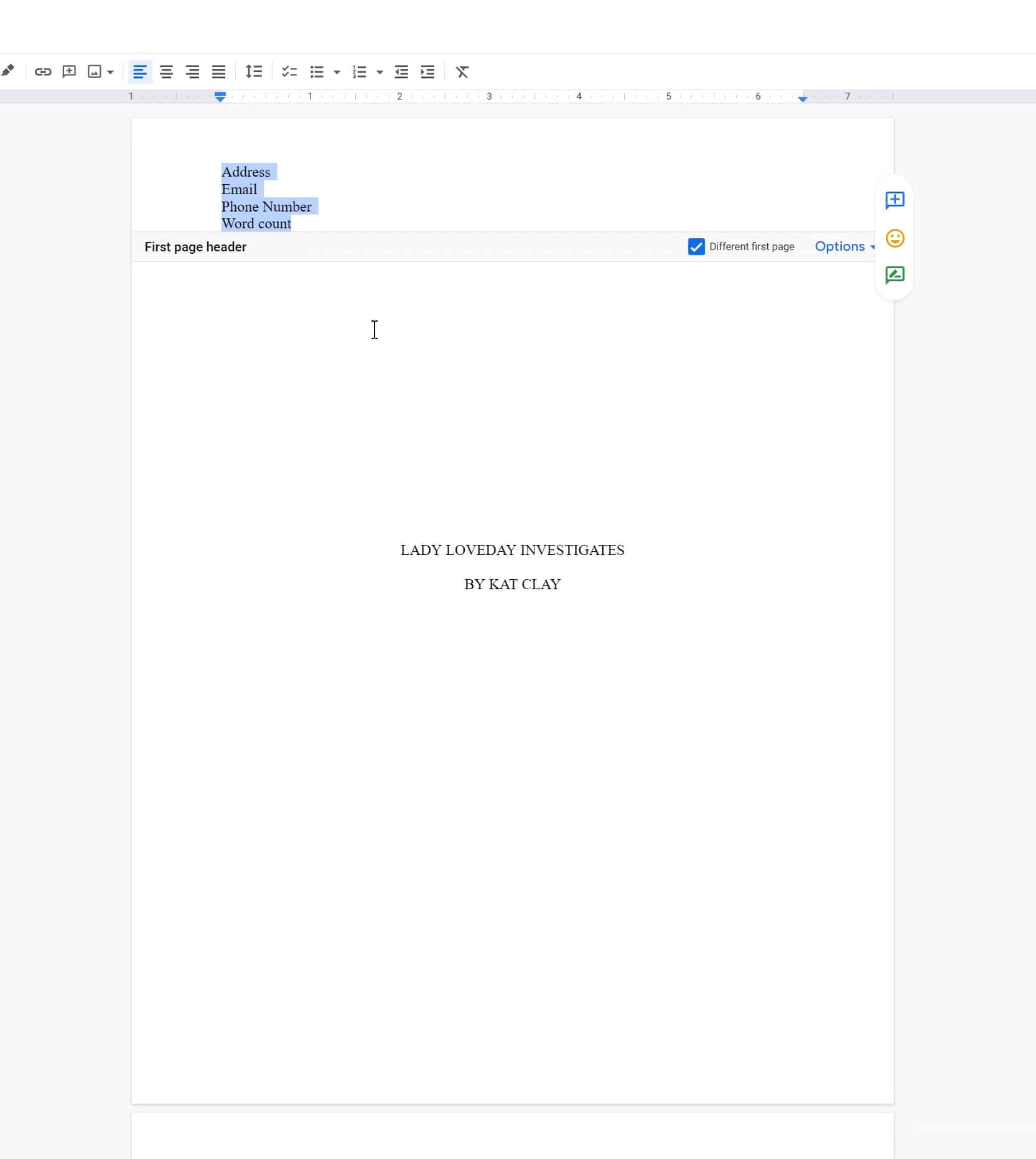1036x1159 pixels.
Task: Click the right indent marker on ruler
Action: (x=803, y=98)
